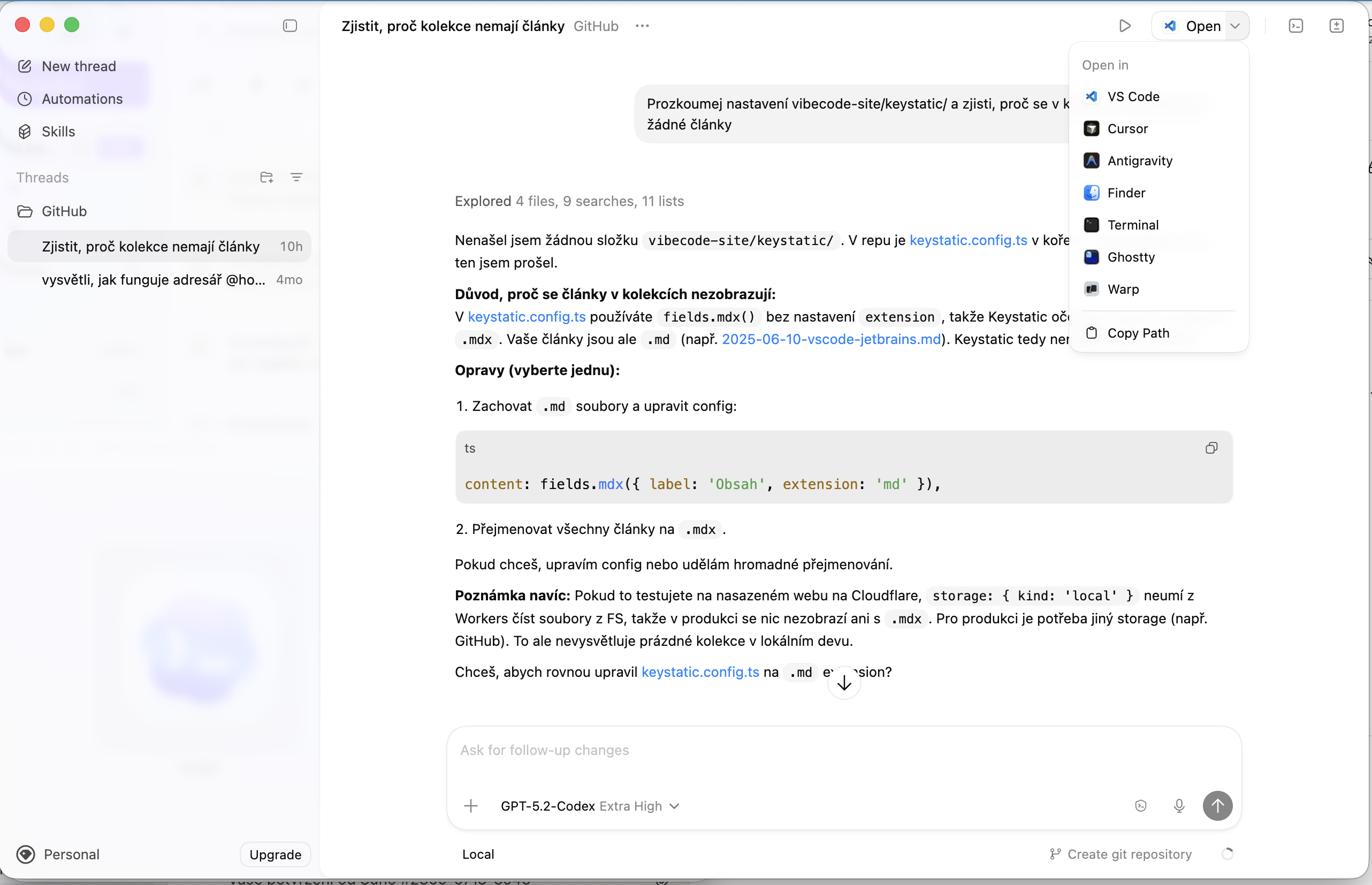Select Copy Path from the menu
Image resolution: width=1372 pixels, height=885 pixels.
pyautogui.click(x=1138, y=332)
